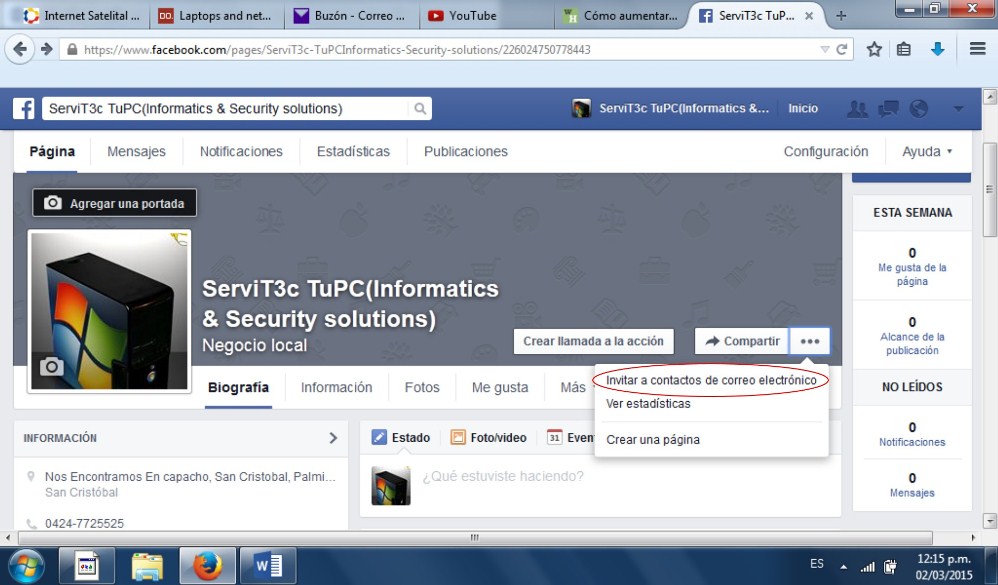This screenshot has height=585, width=998.
Task: Open the Información profile tab
Action: 336,388
